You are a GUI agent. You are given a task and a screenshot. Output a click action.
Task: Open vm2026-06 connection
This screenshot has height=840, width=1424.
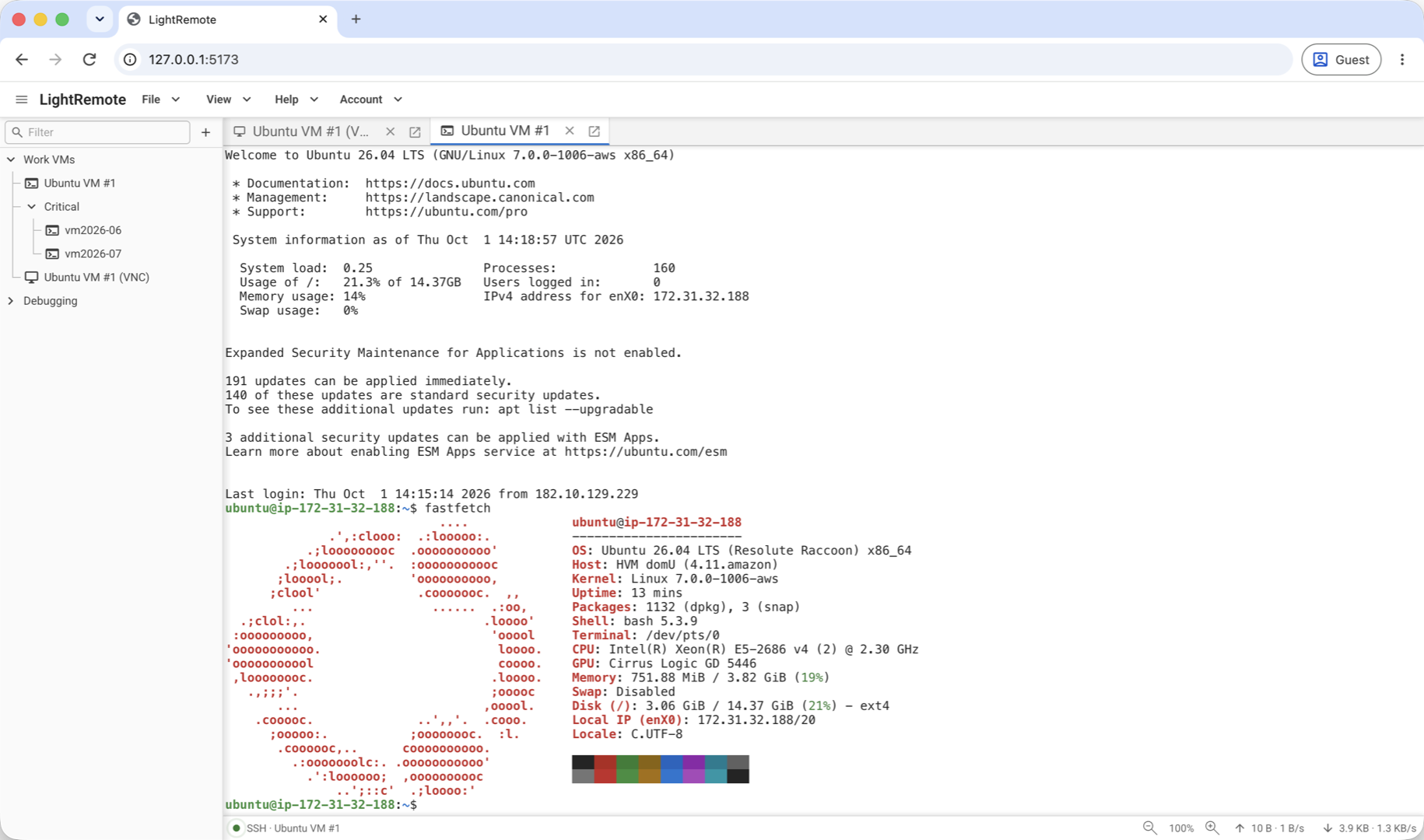coord(93,230)
